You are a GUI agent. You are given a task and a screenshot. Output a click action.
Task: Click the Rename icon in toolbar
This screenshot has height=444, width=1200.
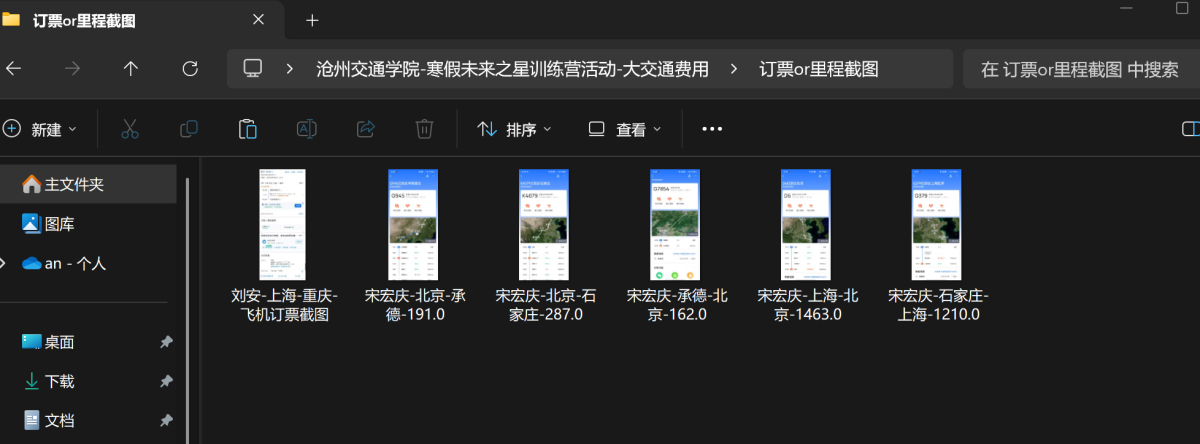point(306,129)
